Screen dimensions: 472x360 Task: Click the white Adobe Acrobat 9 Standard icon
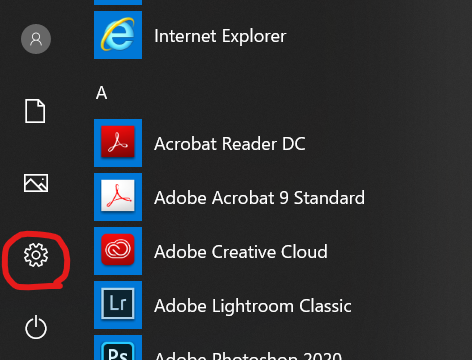[x=118, y=197]
